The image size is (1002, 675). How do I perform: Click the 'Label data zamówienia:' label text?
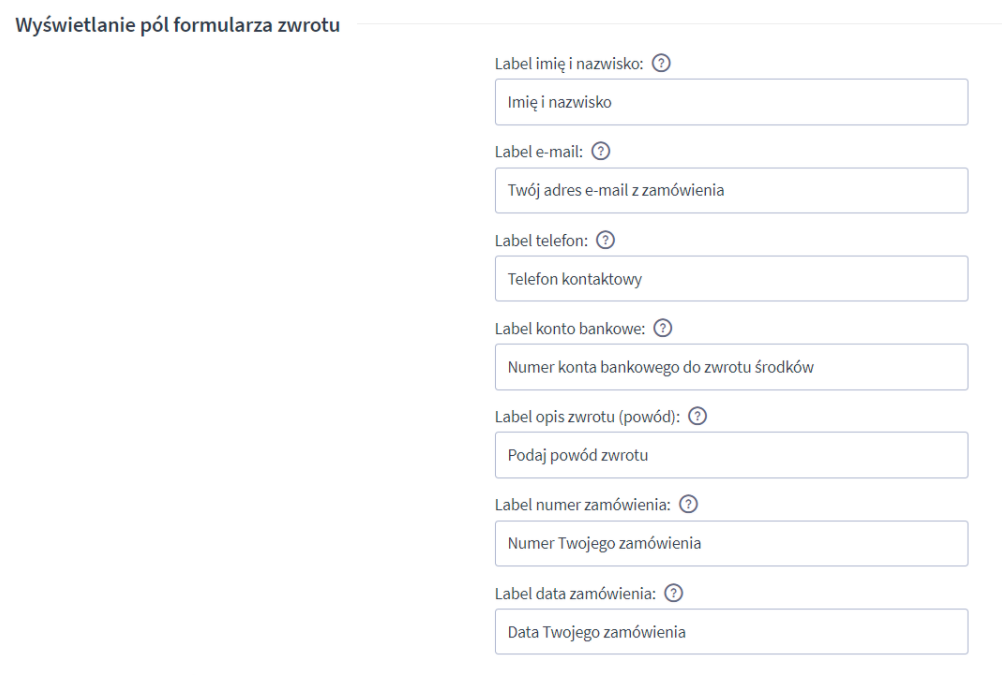click(575, 594)
